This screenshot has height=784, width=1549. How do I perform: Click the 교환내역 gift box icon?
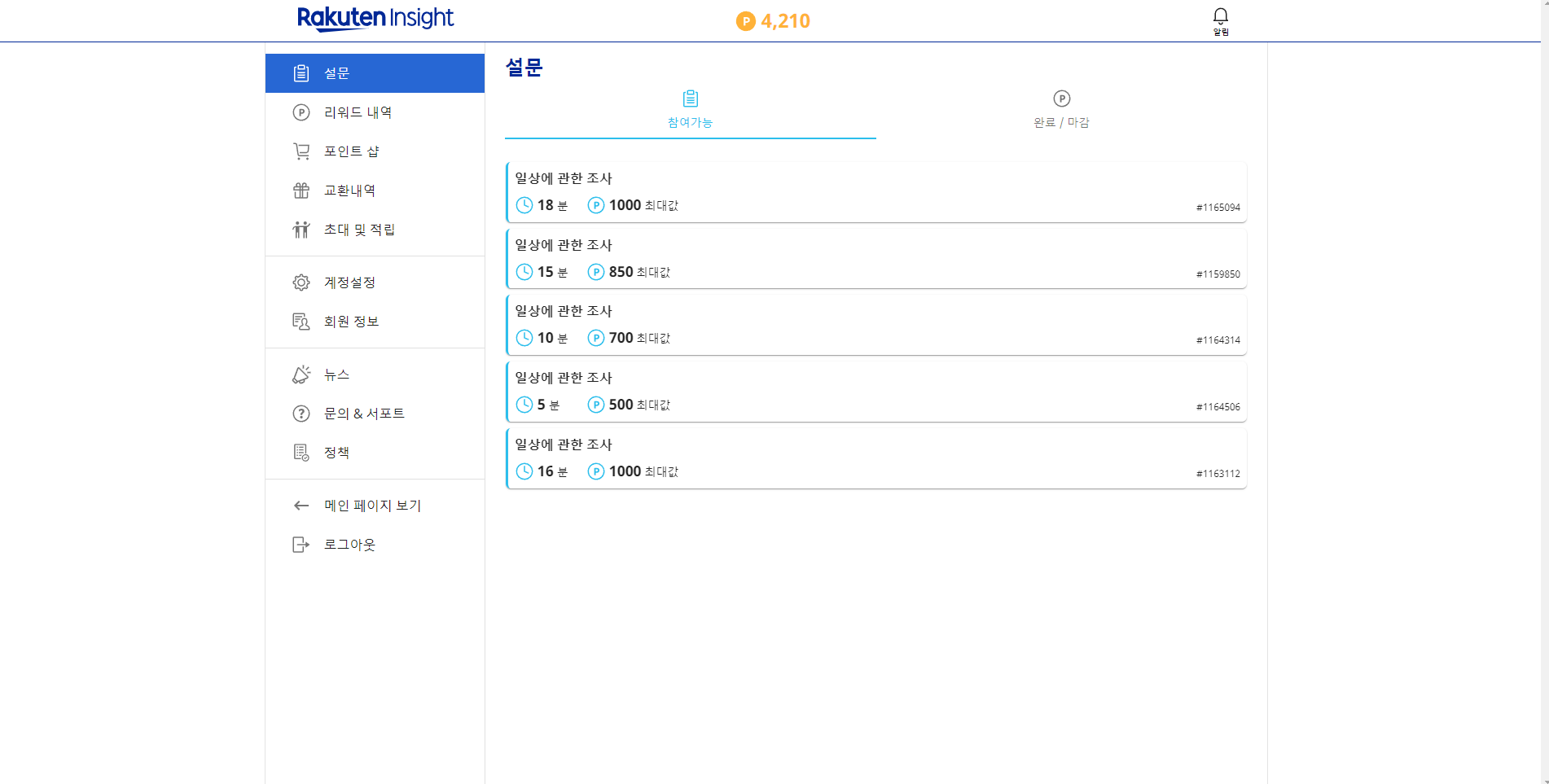point(301,191)
